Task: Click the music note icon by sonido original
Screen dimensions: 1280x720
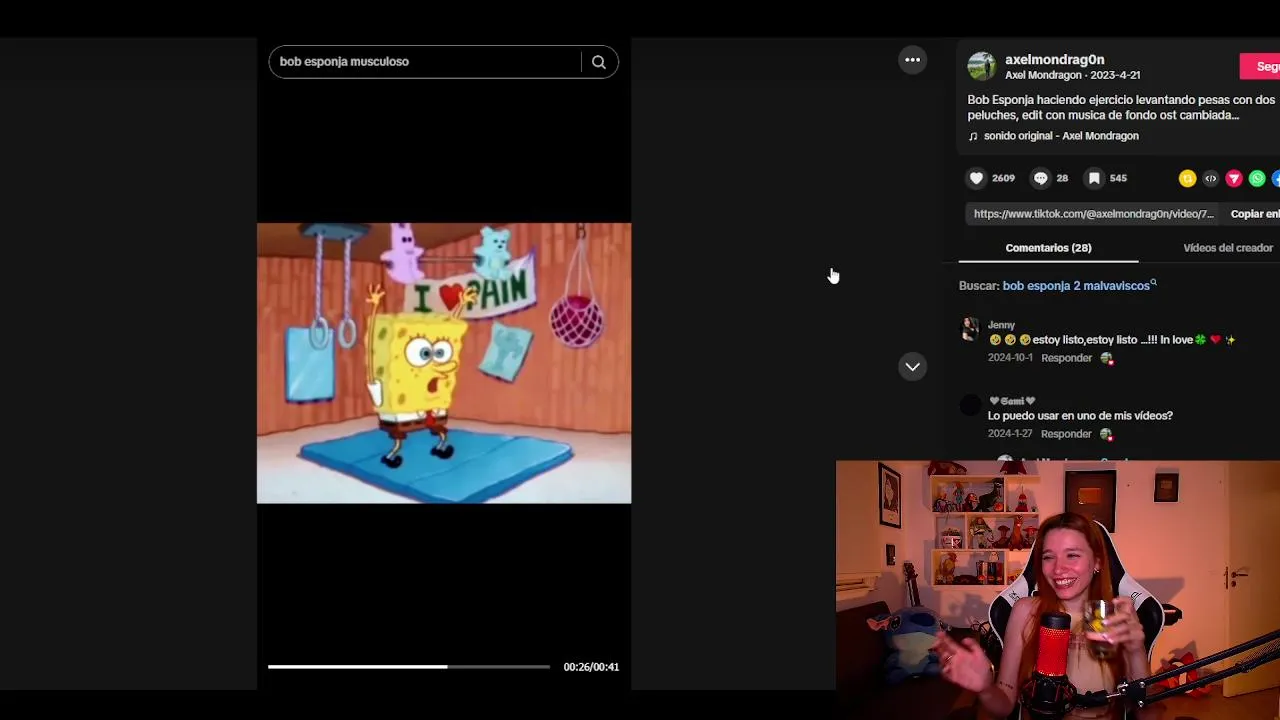Action: (x=973, y=136)
